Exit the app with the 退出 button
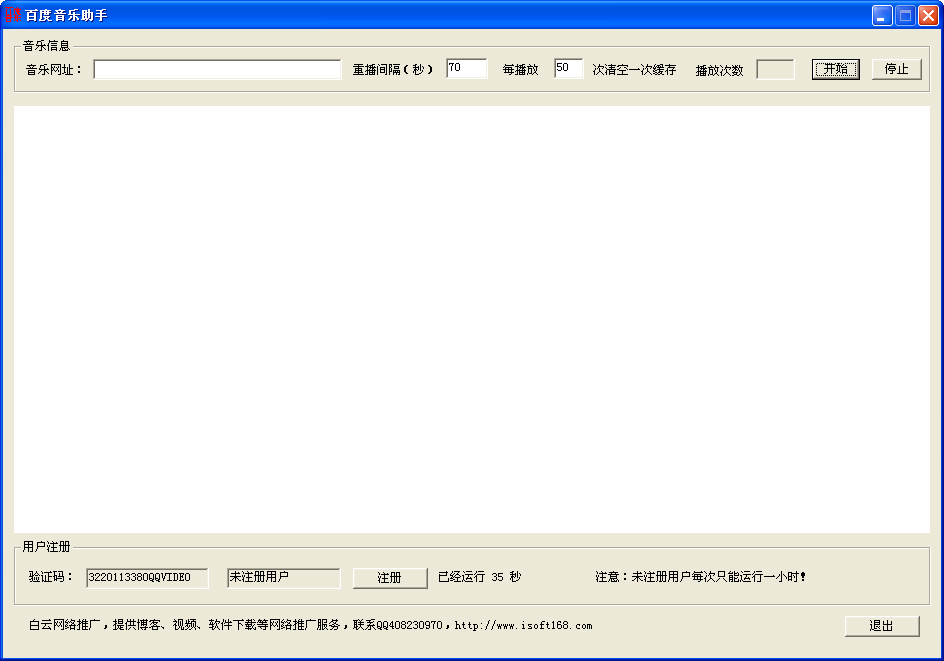 882,626
